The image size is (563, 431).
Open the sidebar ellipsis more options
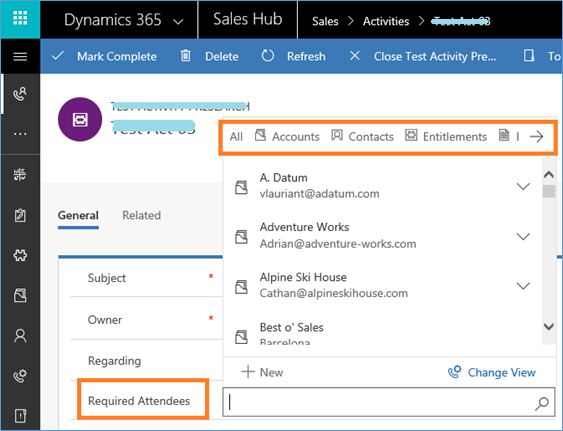click(x=20, y=134)
